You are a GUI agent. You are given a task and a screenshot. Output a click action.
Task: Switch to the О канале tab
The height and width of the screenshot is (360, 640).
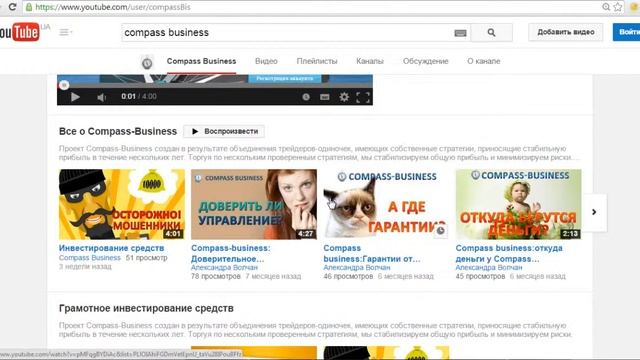[484, 61]
